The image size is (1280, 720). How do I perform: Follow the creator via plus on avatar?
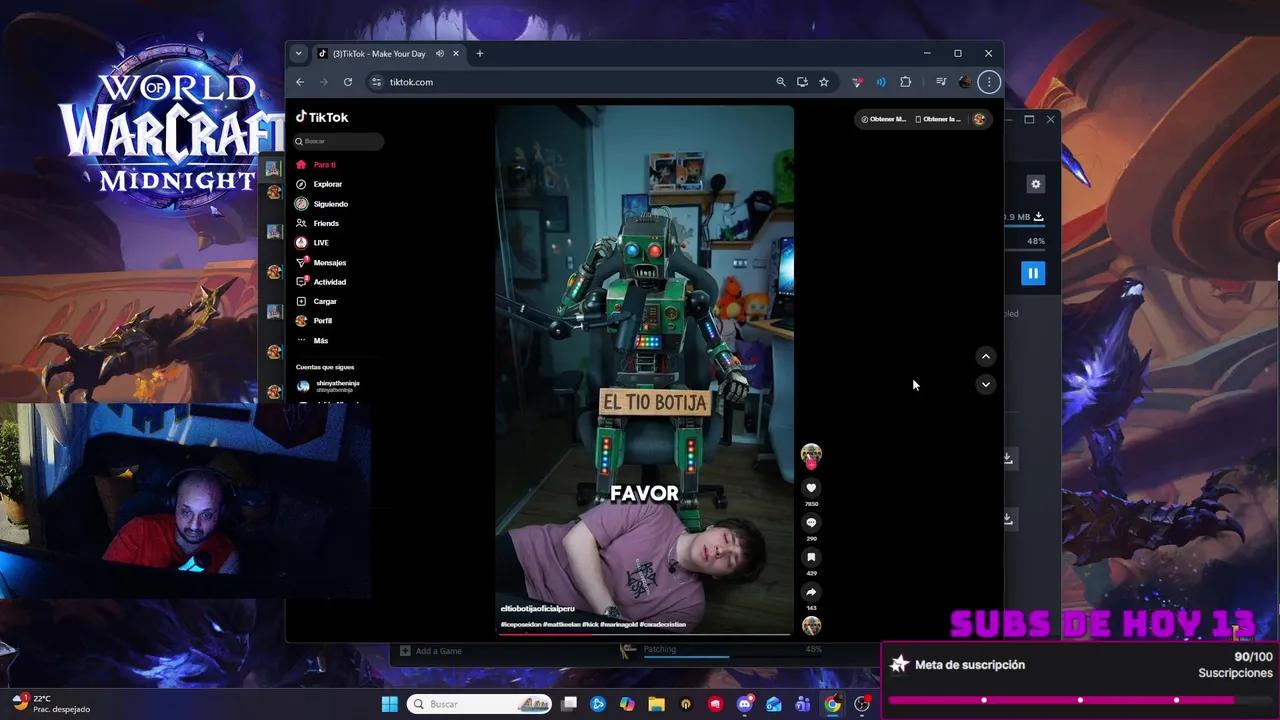pos(811,465)
